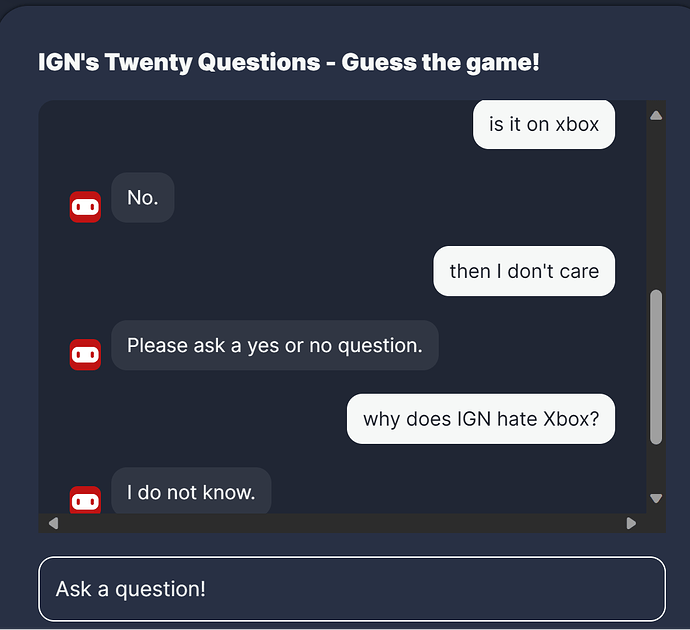This screenshot has width=690, height=630.
Task: Select the "No." reply bubble
Action: pyautogui.click(x=143, y=198)
